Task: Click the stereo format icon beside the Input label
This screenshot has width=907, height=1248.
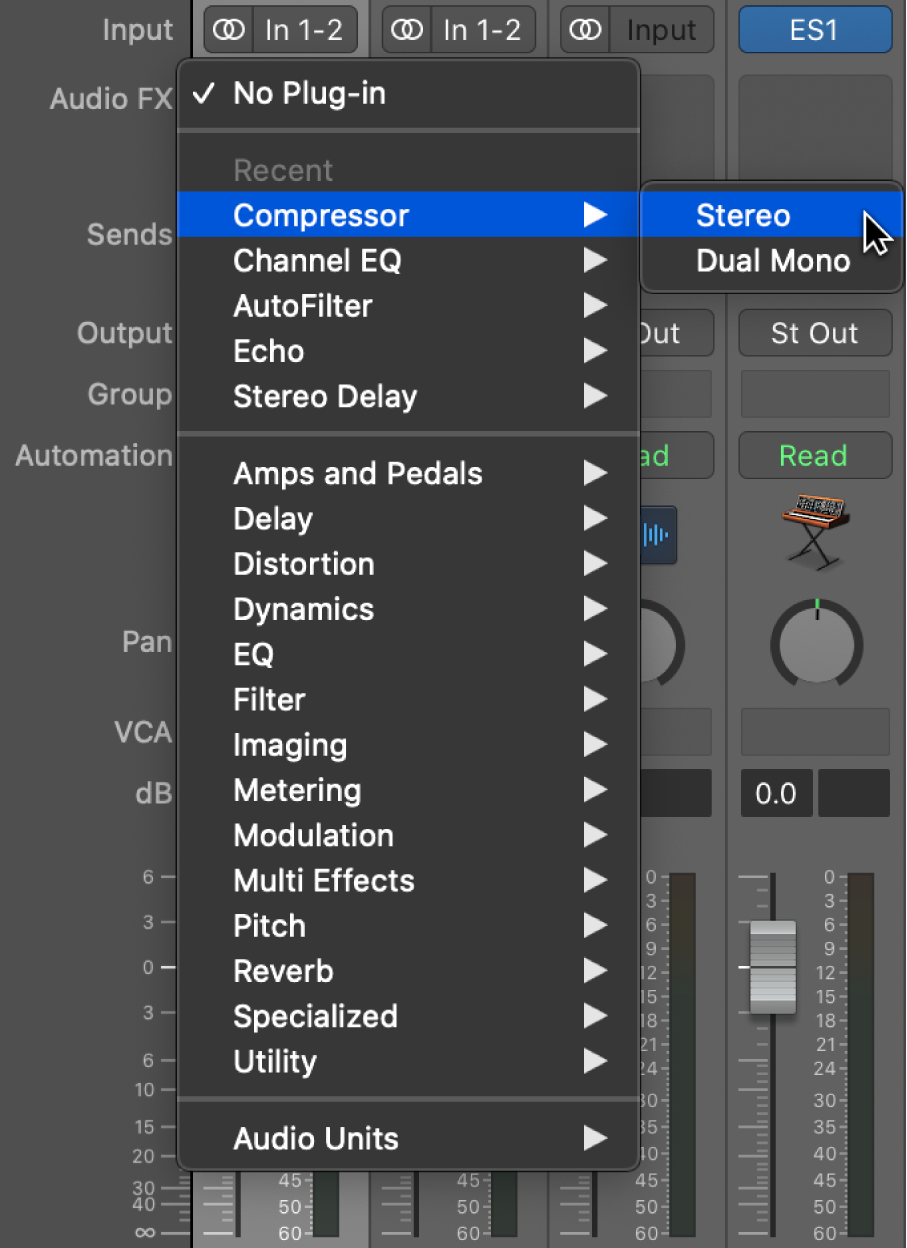Action: [x=584, y=29]
